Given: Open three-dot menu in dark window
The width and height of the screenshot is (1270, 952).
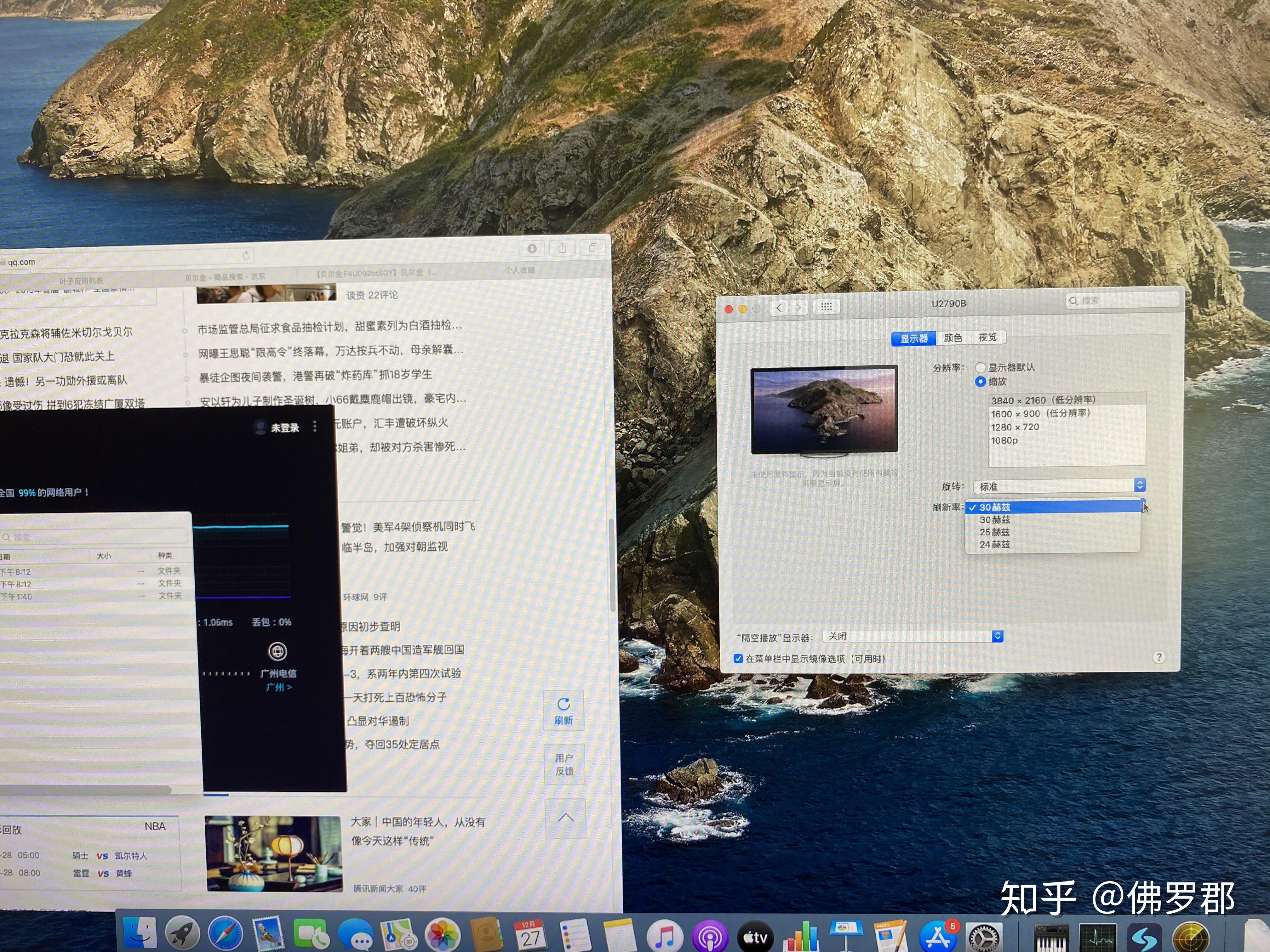Looking at the screenshot, I should tap(315, 426).
